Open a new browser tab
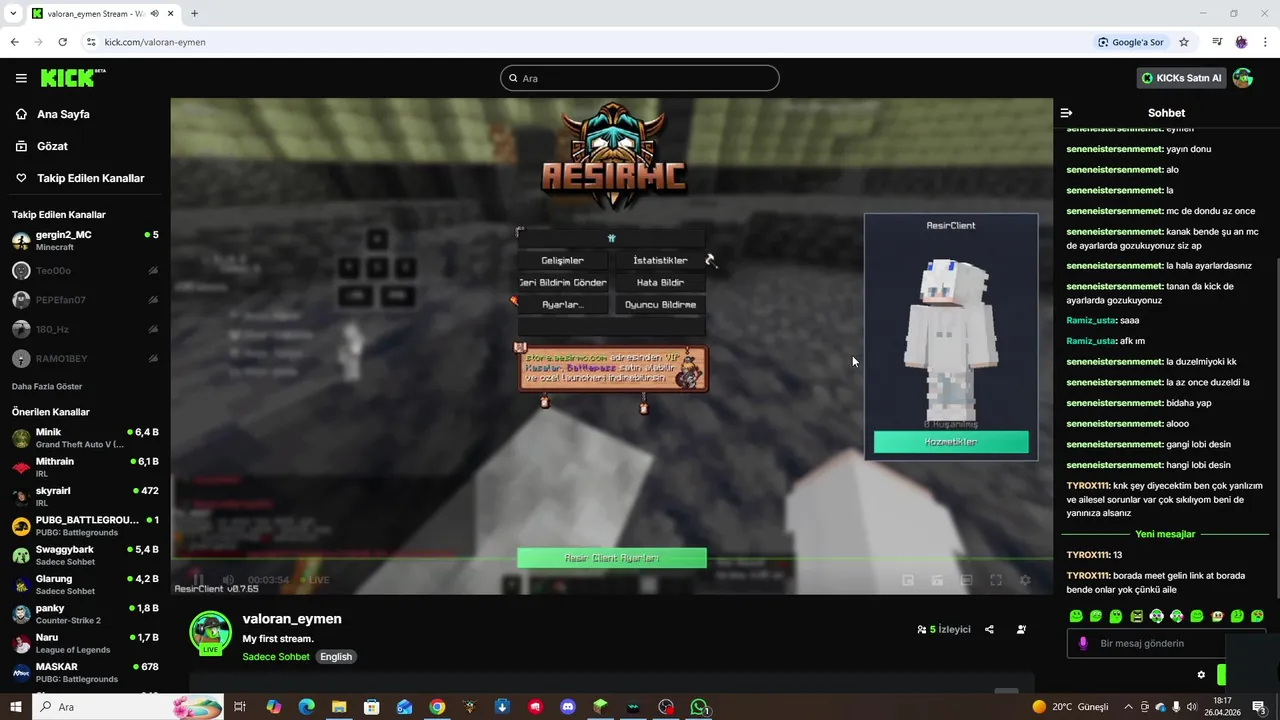The image size is (1280, 720). 194,14
